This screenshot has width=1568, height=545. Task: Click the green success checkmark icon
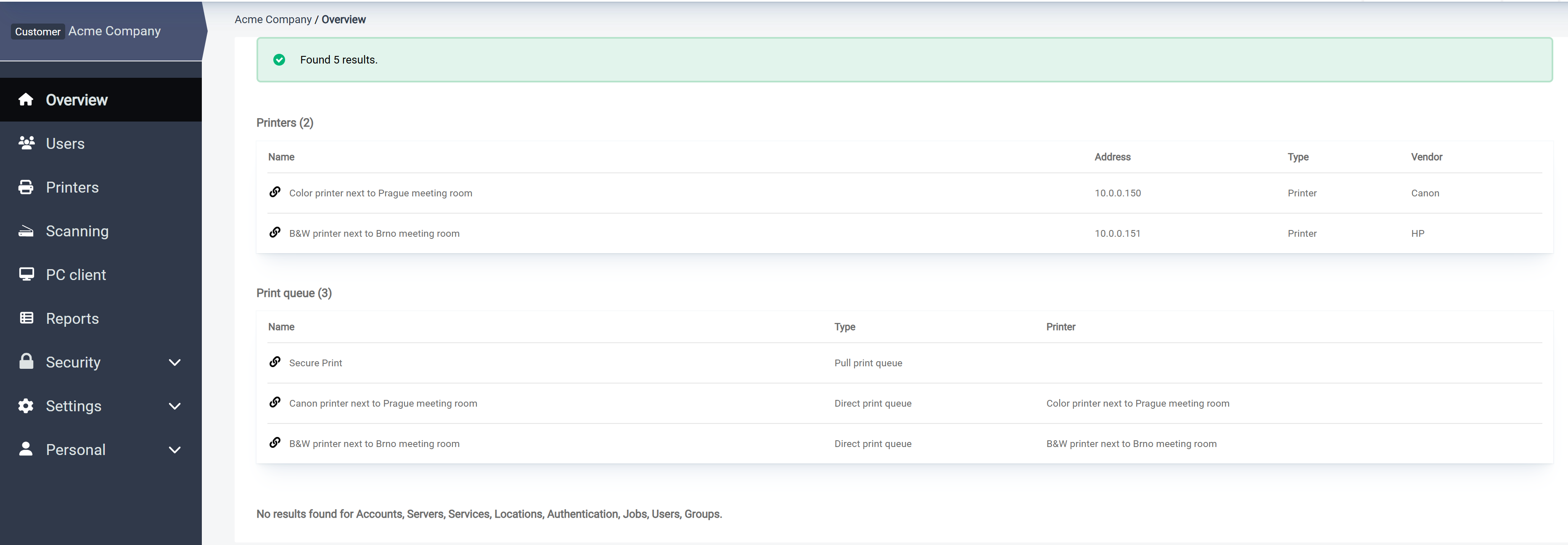279,60
